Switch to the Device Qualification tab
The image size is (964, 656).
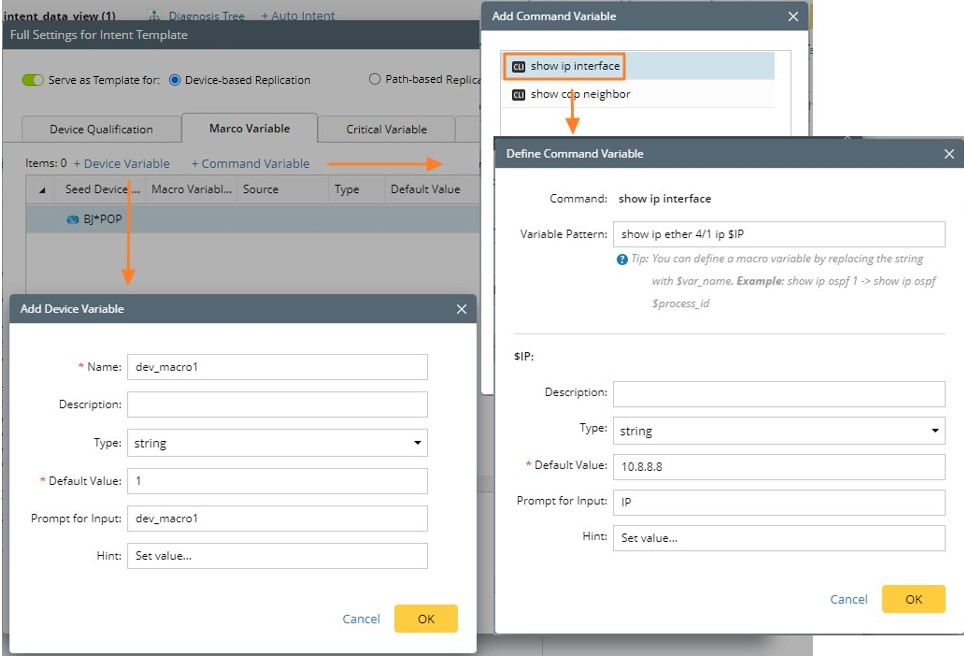tap(101, 129)
